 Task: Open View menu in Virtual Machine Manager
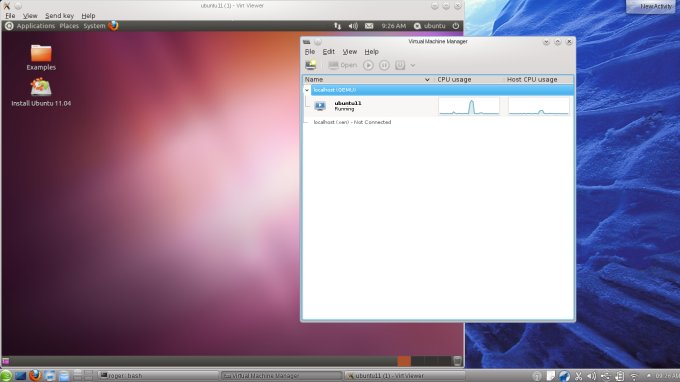pyautogui.click(x=350, y=52)
